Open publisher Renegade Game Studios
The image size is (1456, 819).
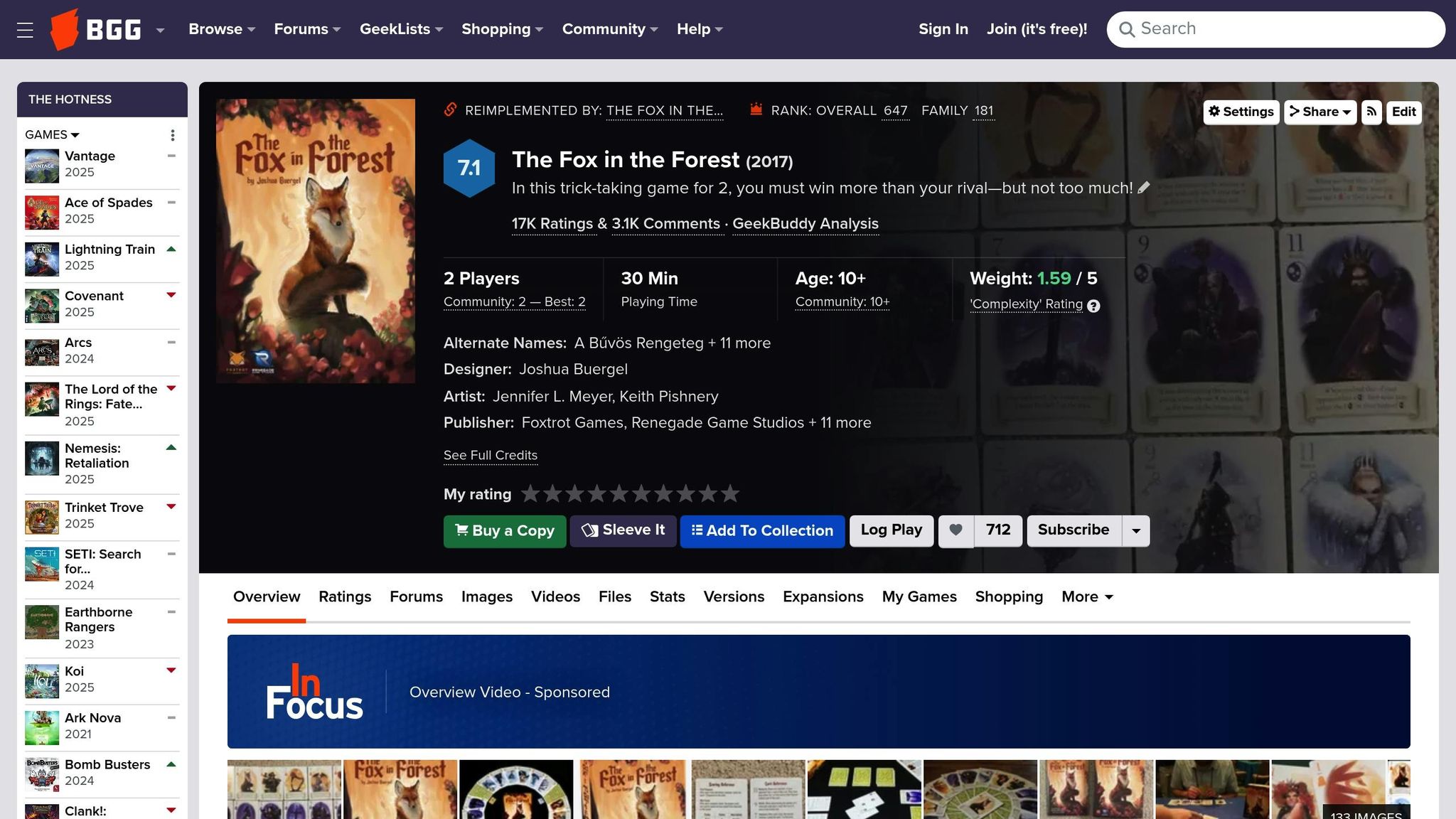[x=717, y=422]
